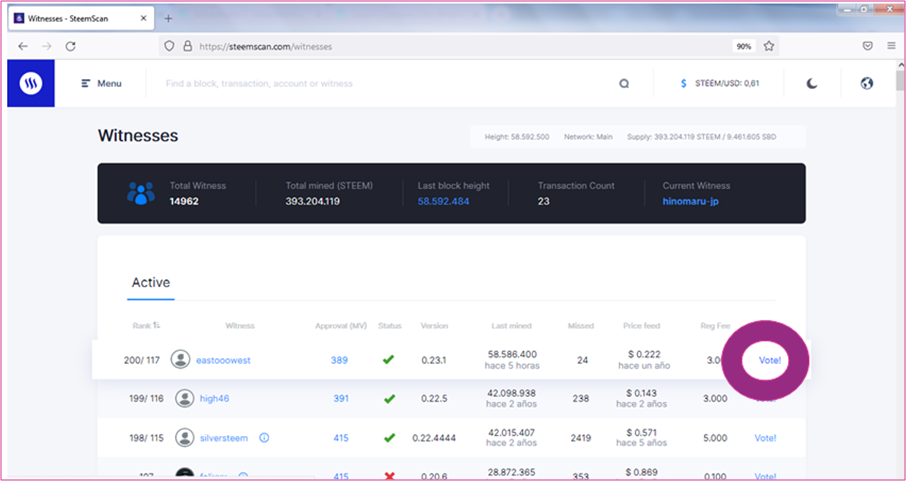Open witness silversteem profile link
This screenshot has height=481, width=906.
click(222, 438)
